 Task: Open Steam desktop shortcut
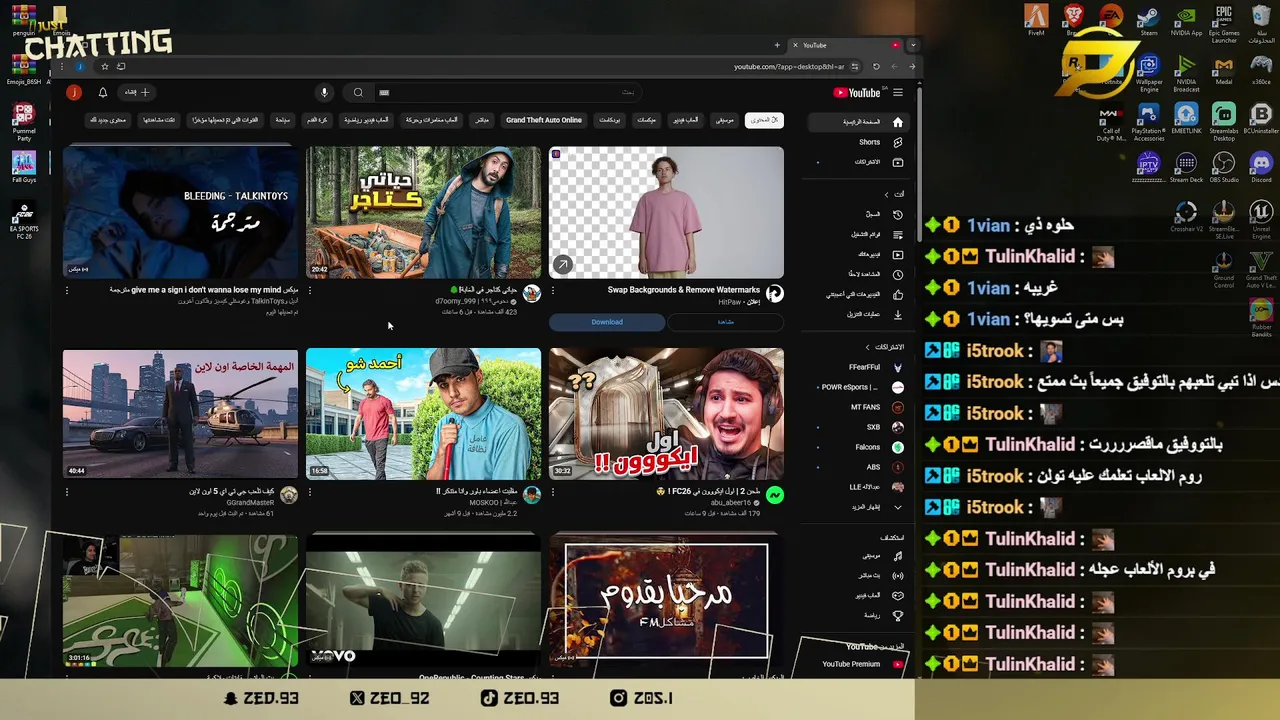[x=1149, y=20]
